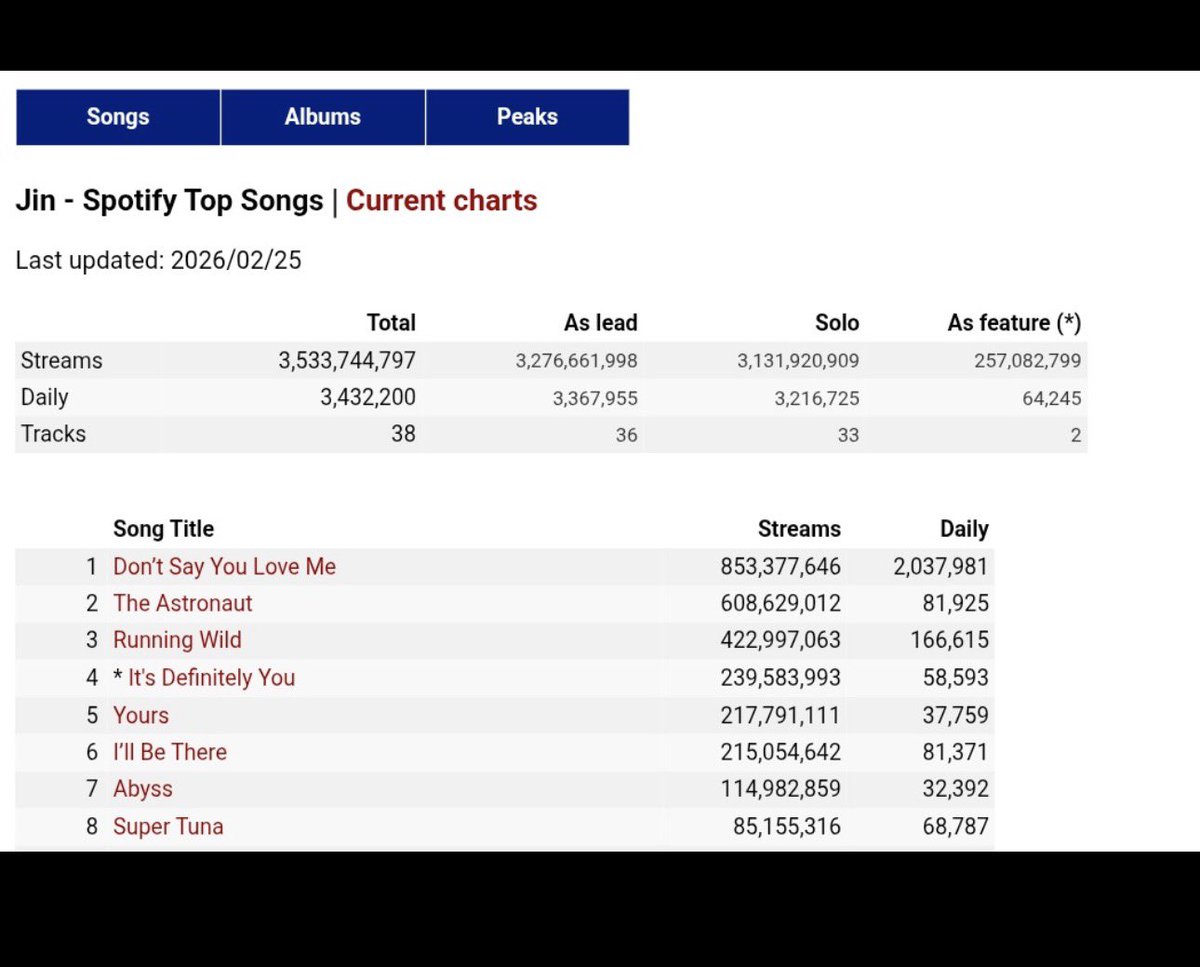Open I'll Be There song link
This screenshot has width=1200, height=967.
[x=170, y=752]
